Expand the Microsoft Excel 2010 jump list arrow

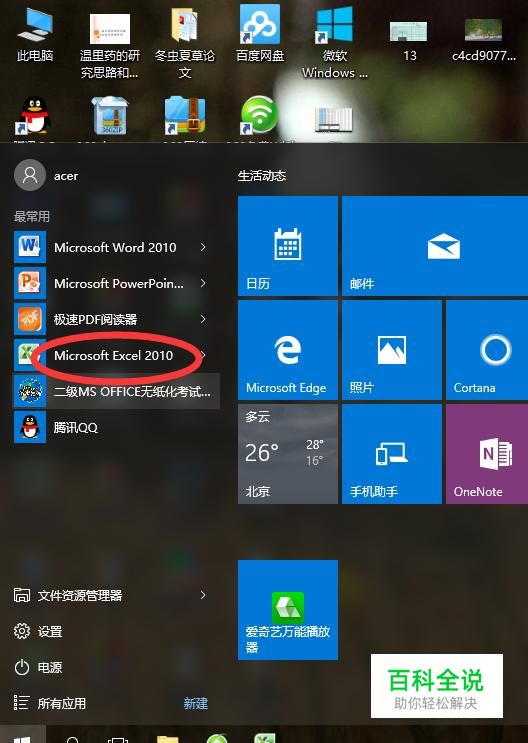203,355
